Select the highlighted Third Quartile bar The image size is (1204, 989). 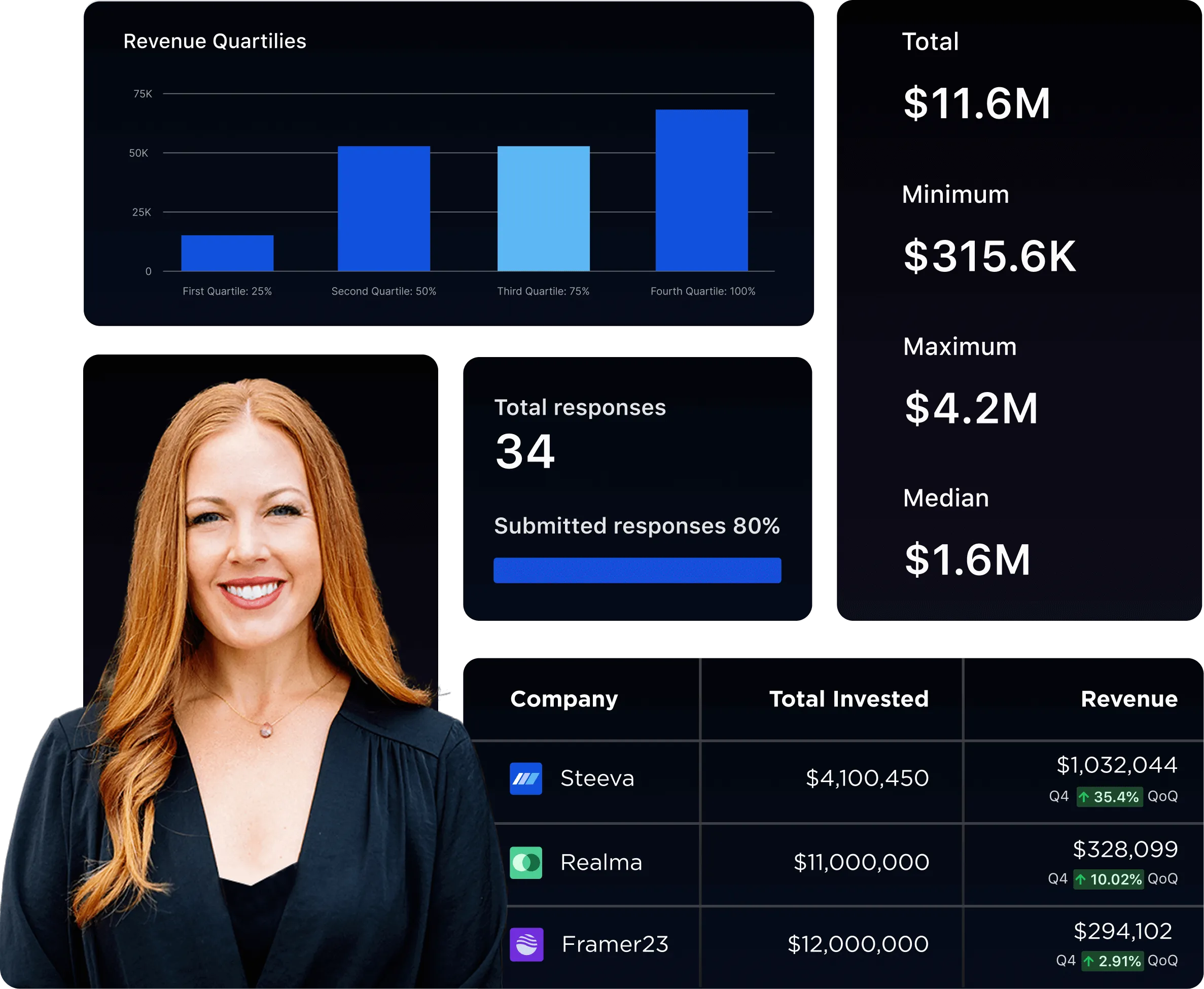[543, 208]
